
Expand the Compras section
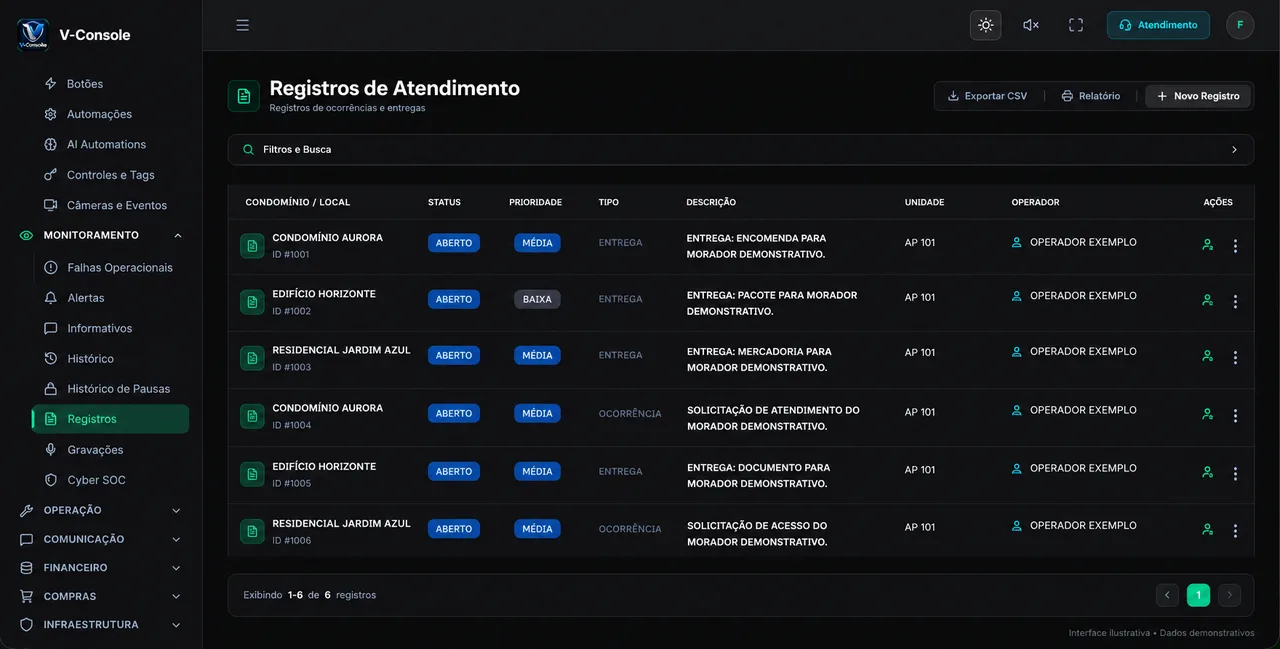click(100, 596)
